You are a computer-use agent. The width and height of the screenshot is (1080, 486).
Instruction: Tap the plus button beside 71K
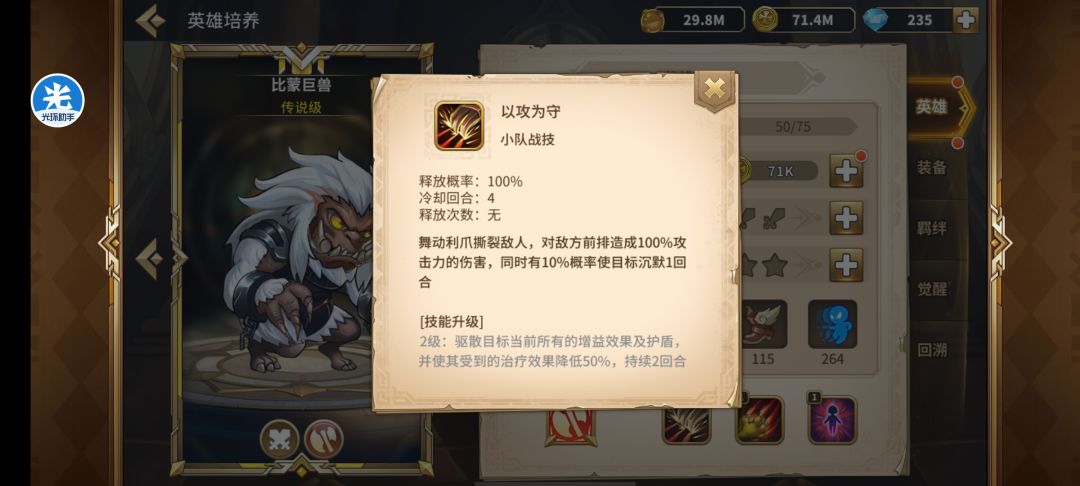tap(846, 171)
